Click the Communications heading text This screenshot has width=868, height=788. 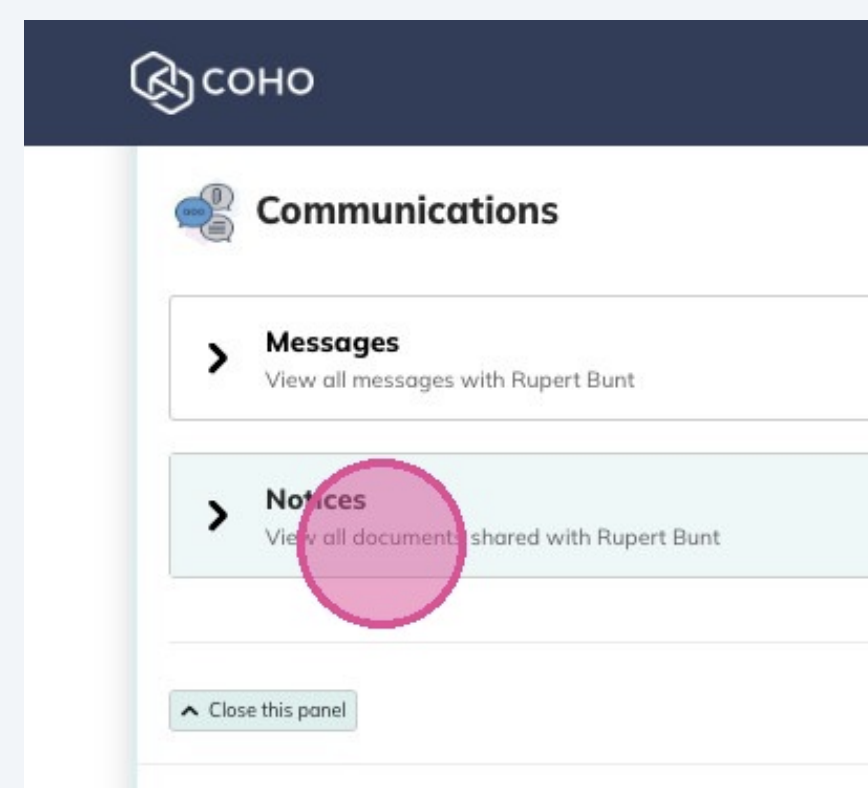click(x=407, y=211)
